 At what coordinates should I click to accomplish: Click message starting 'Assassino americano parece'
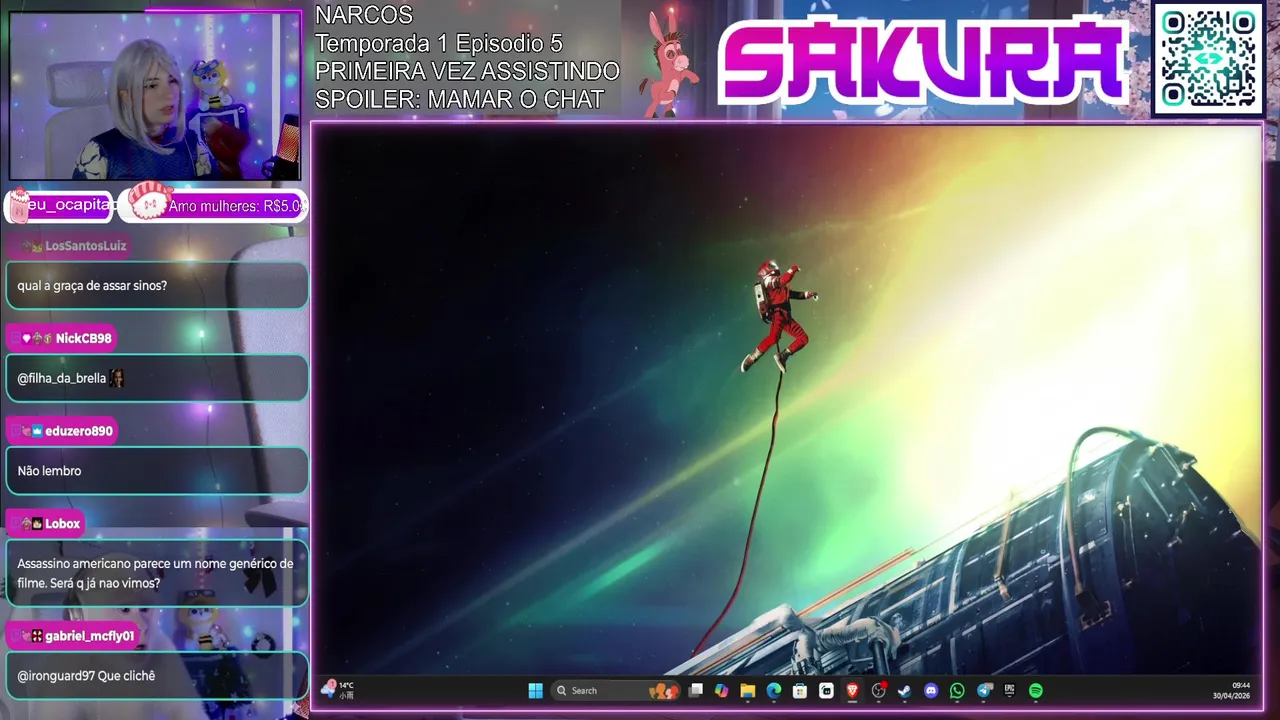(x=155, y=573)
